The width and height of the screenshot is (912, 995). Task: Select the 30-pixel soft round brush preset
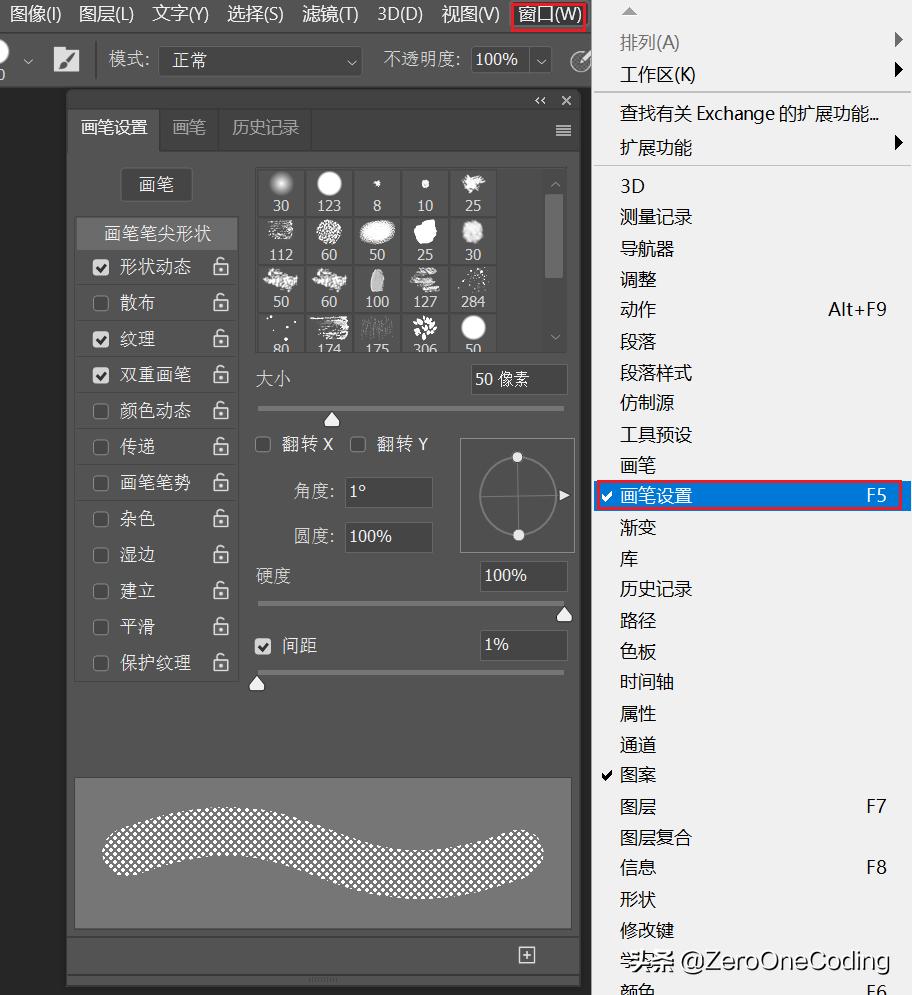280,190
